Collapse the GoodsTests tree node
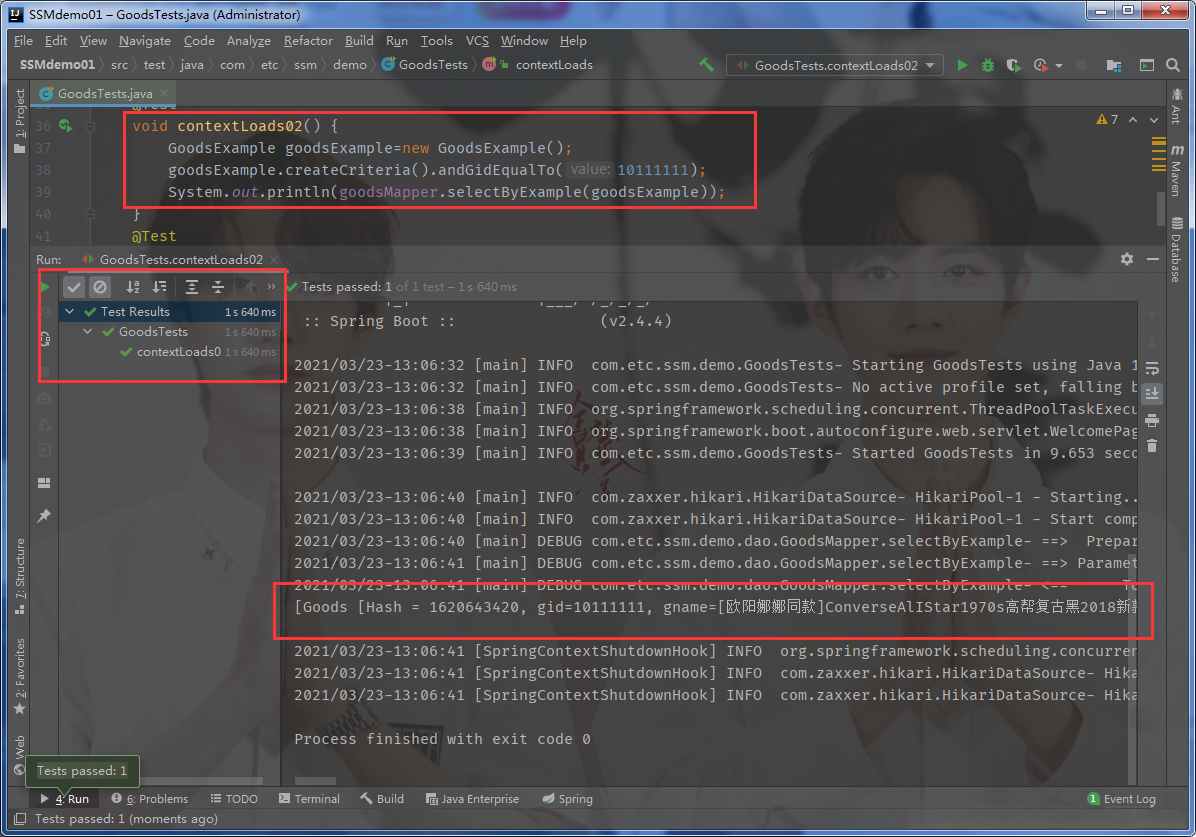Image resolution: width=1196 pixels, height=837 pixels. click(x=88, y=331)
